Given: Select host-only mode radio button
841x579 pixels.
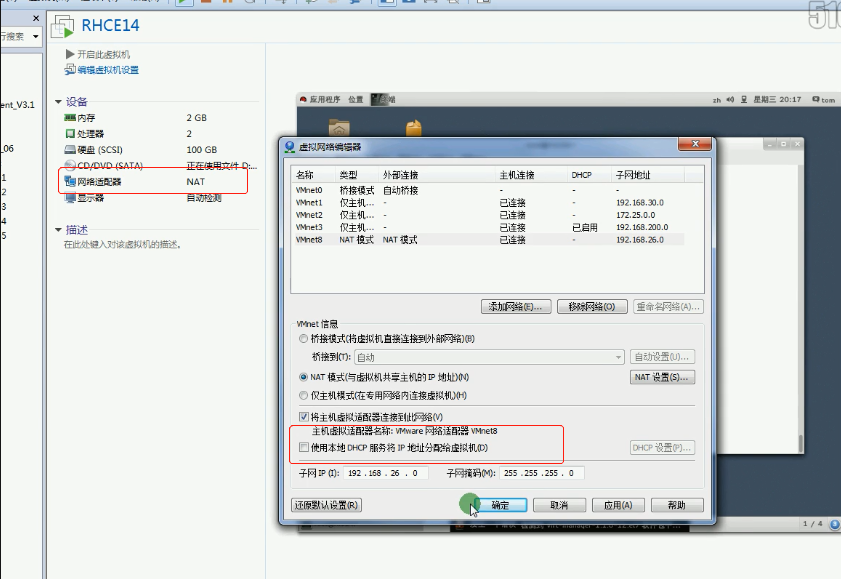Looking at the screenshot, I should point(303,396).
